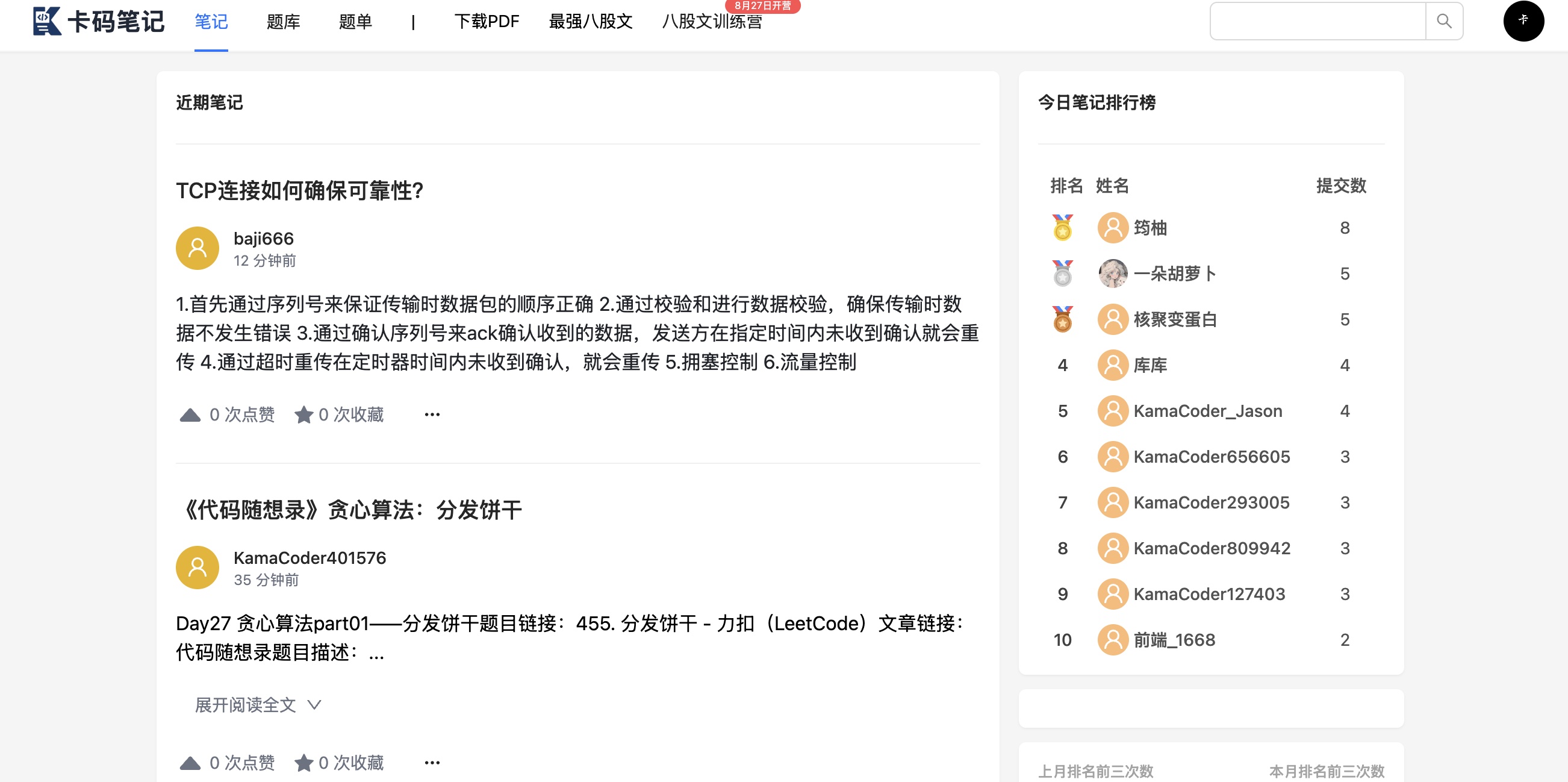Upvote the 分发饼干 note
1568x782 pixels.
(190, 763)
